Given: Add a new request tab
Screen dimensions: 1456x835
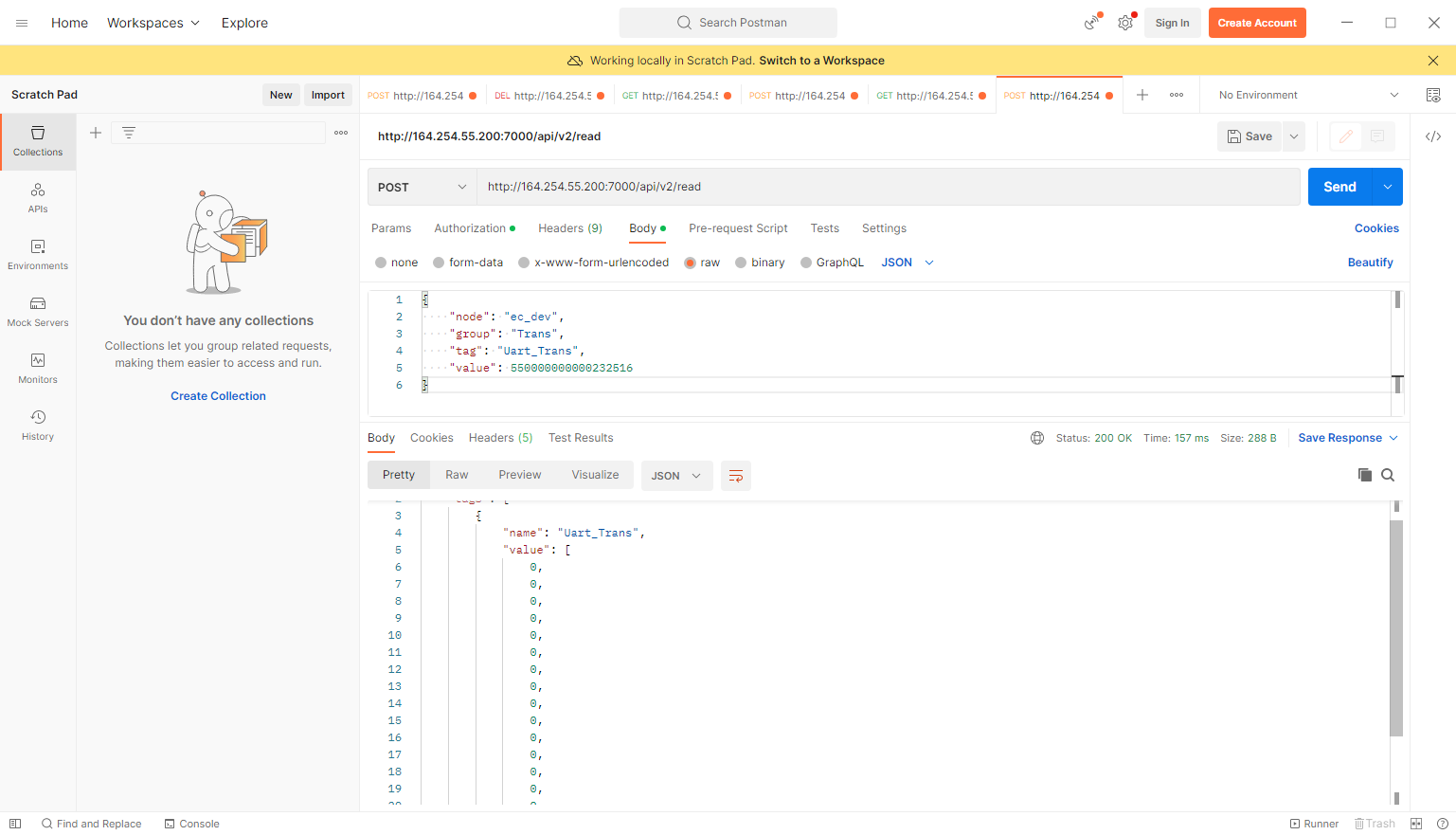Looking at the screenshot, I should point(1142,95).
